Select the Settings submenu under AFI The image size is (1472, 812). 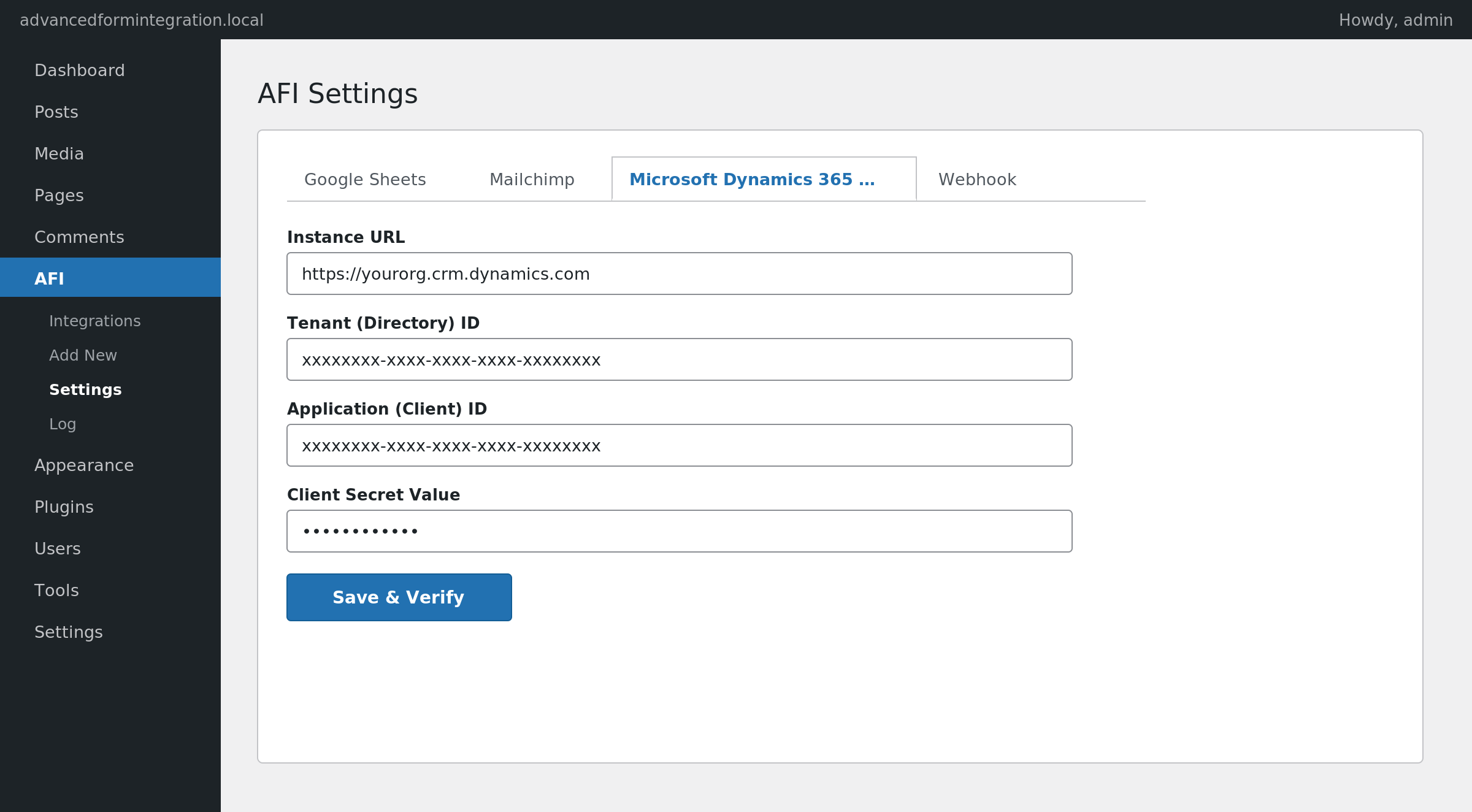pos(85,389)
